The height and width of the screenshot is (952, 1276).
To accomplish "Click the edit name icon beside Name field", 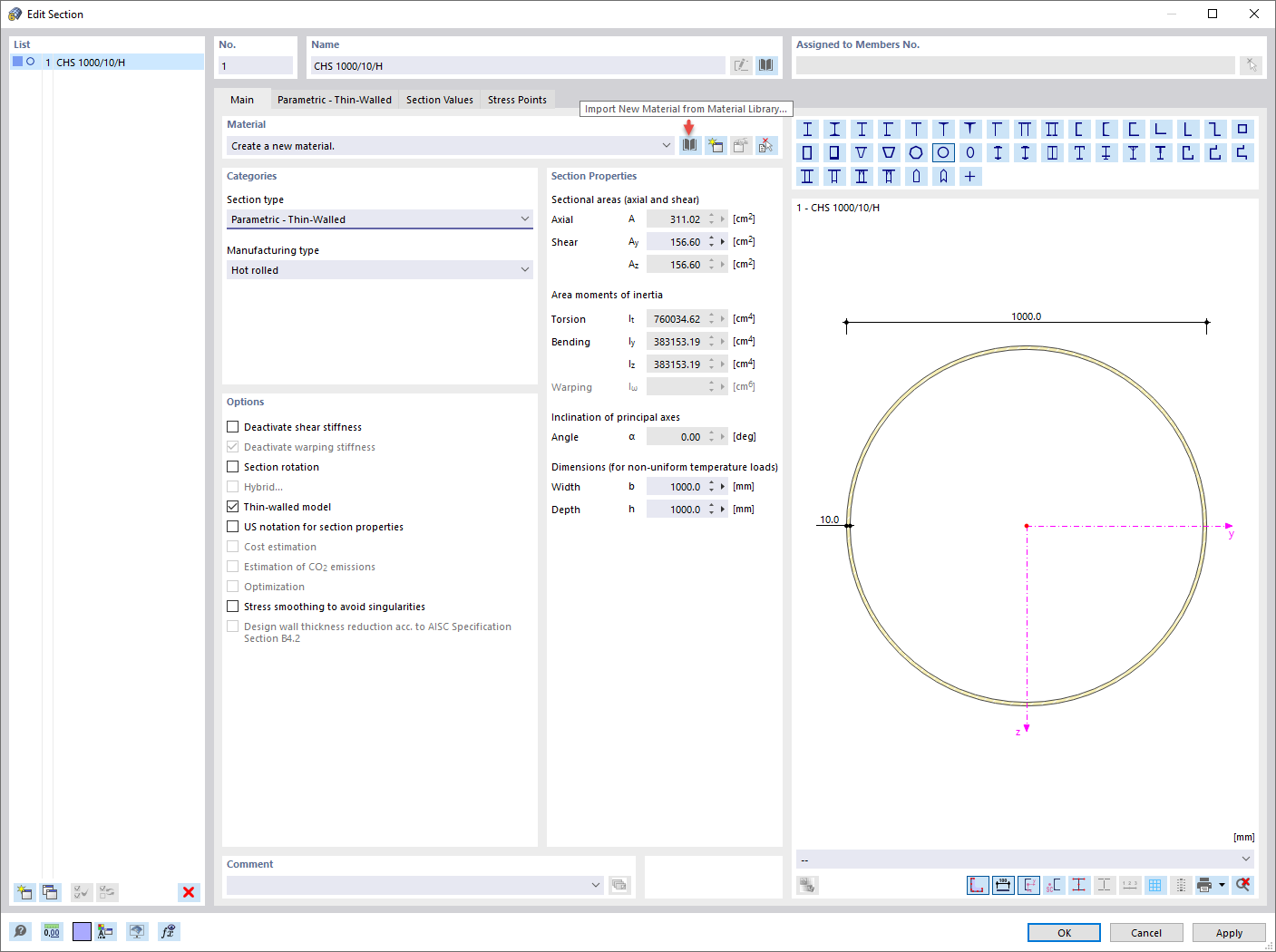I will [x=741, y=65].
